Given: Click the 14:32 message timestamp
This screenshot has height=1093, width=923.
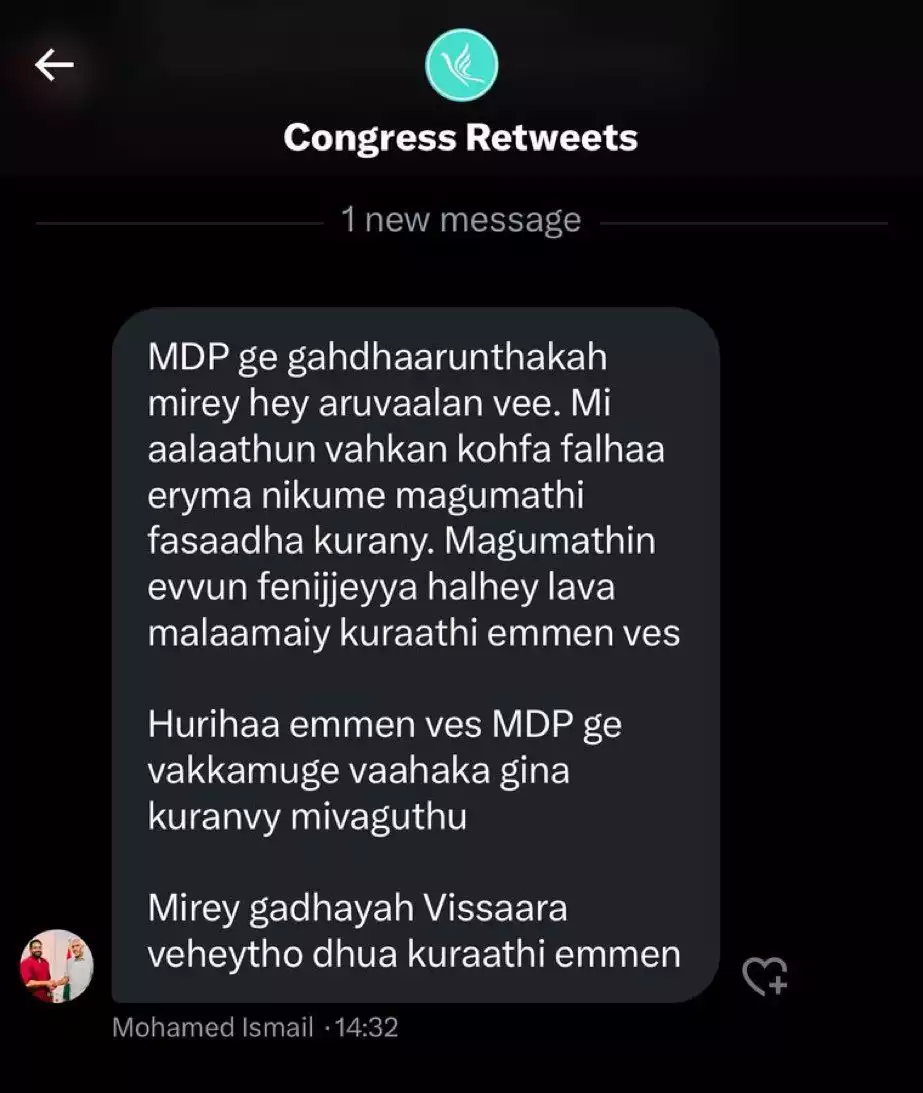Looking at the screenshot, I should [x=367, y=1027].
